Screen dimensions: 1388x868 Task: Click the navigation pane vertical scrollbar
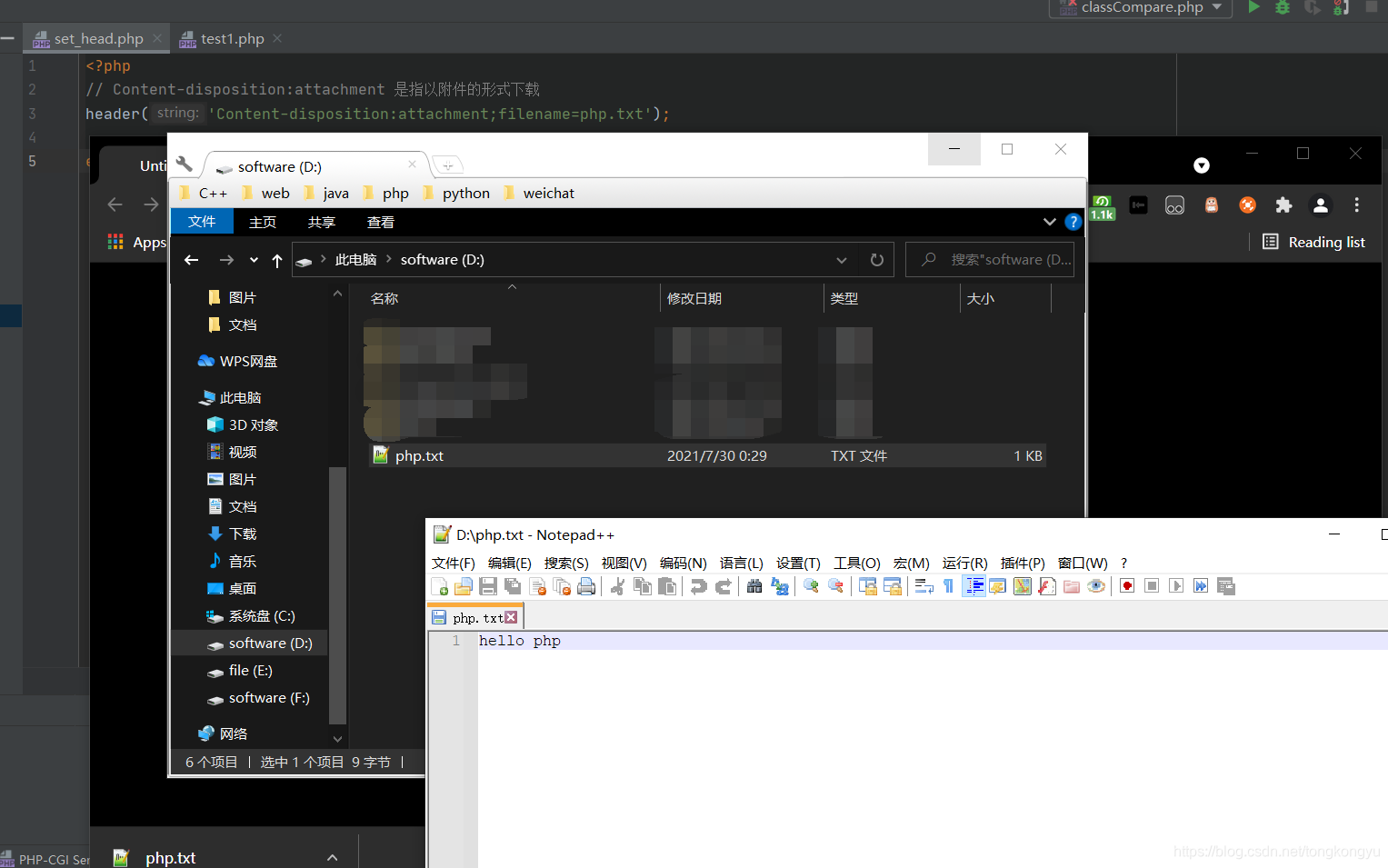[337, 595]
